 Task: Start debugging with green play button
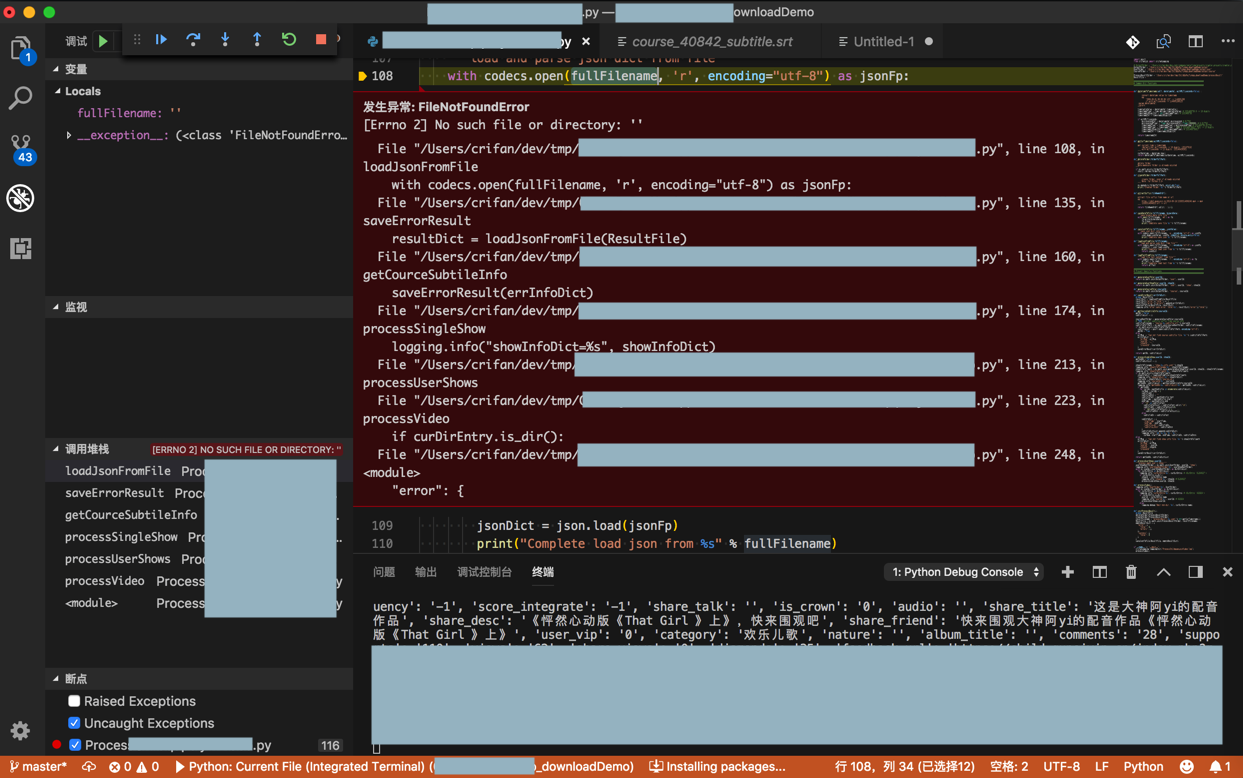103,41
